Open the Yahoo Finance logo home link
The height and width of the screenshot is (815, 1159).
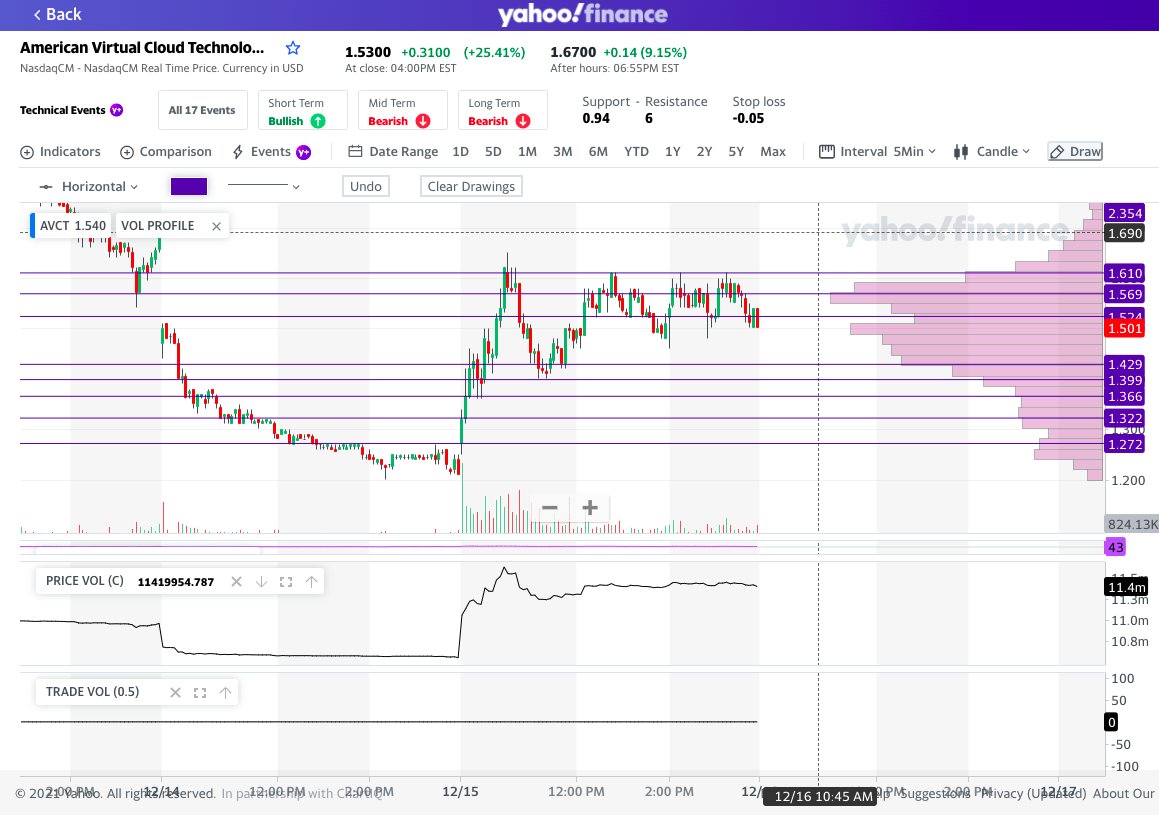point(582,14)
